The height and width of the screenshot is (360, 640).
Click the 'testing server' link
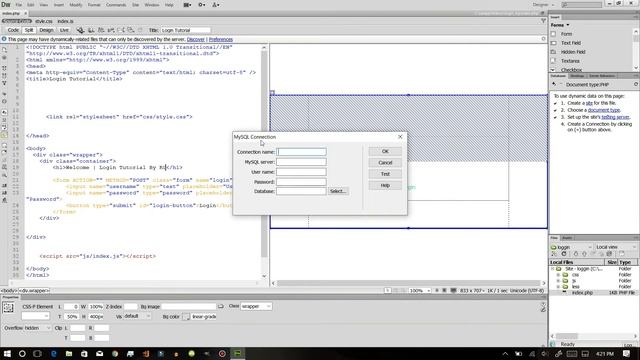(x=615, y=117)
